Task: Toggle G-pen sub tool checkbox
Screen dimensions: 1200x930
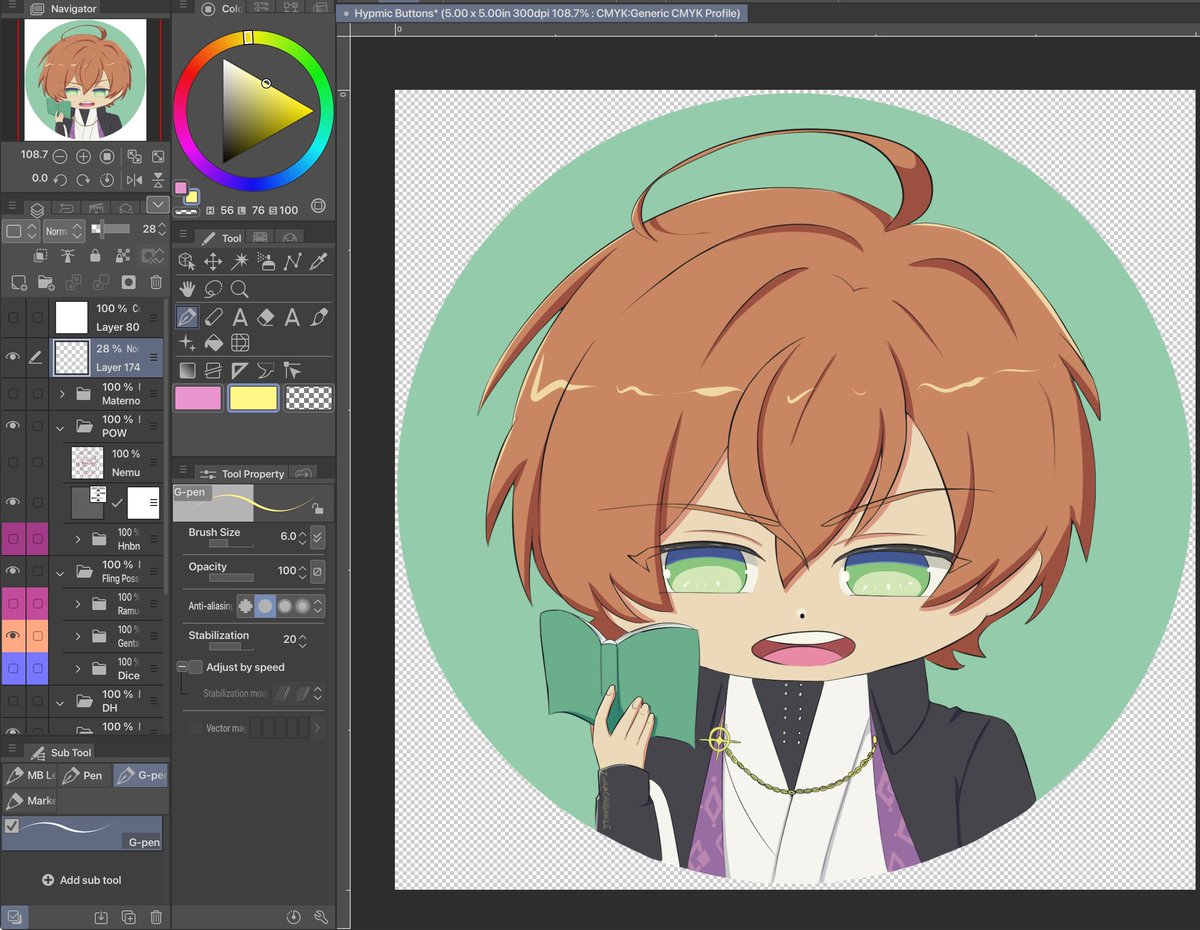Action: pyautogui.click(x=12, y=826)
